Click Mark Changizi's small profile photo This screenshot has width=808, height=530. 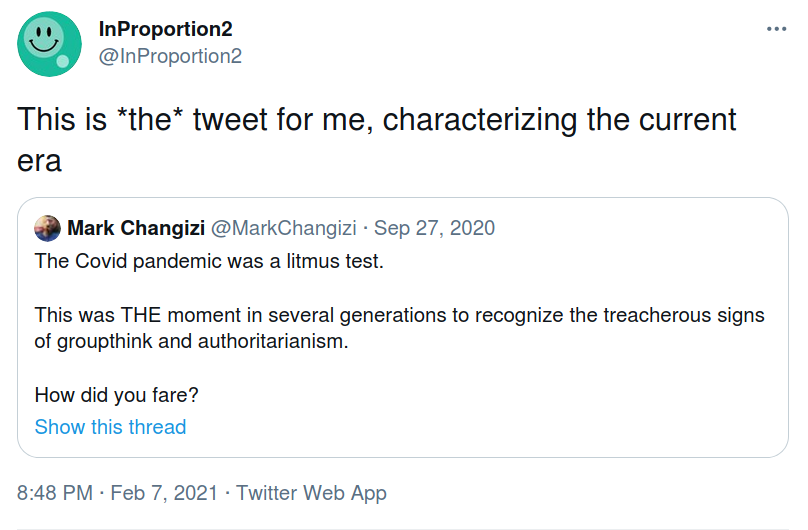(x=47, y=228)
